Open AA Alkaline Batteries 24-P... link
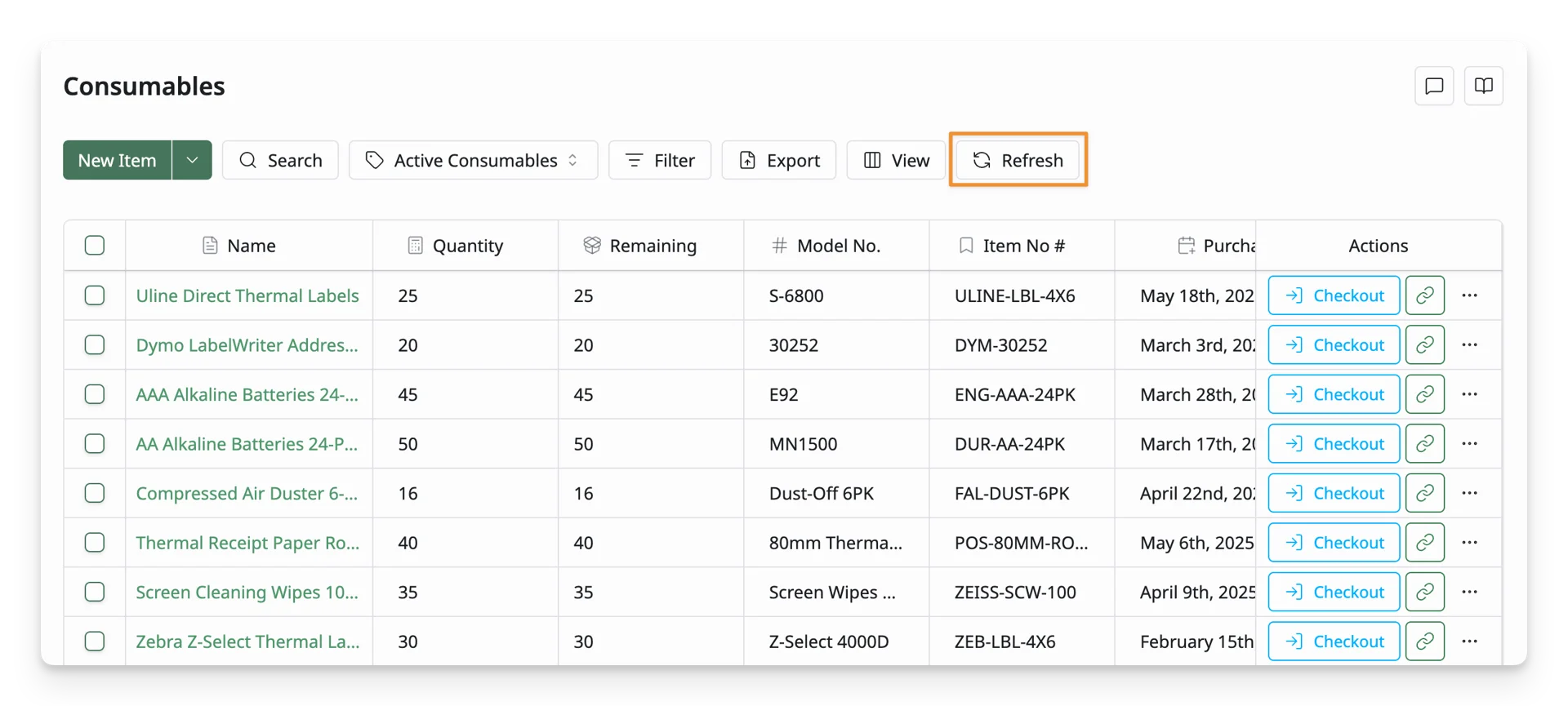The height and width of the screenshot is (706, 1568). tap(247, 444)
